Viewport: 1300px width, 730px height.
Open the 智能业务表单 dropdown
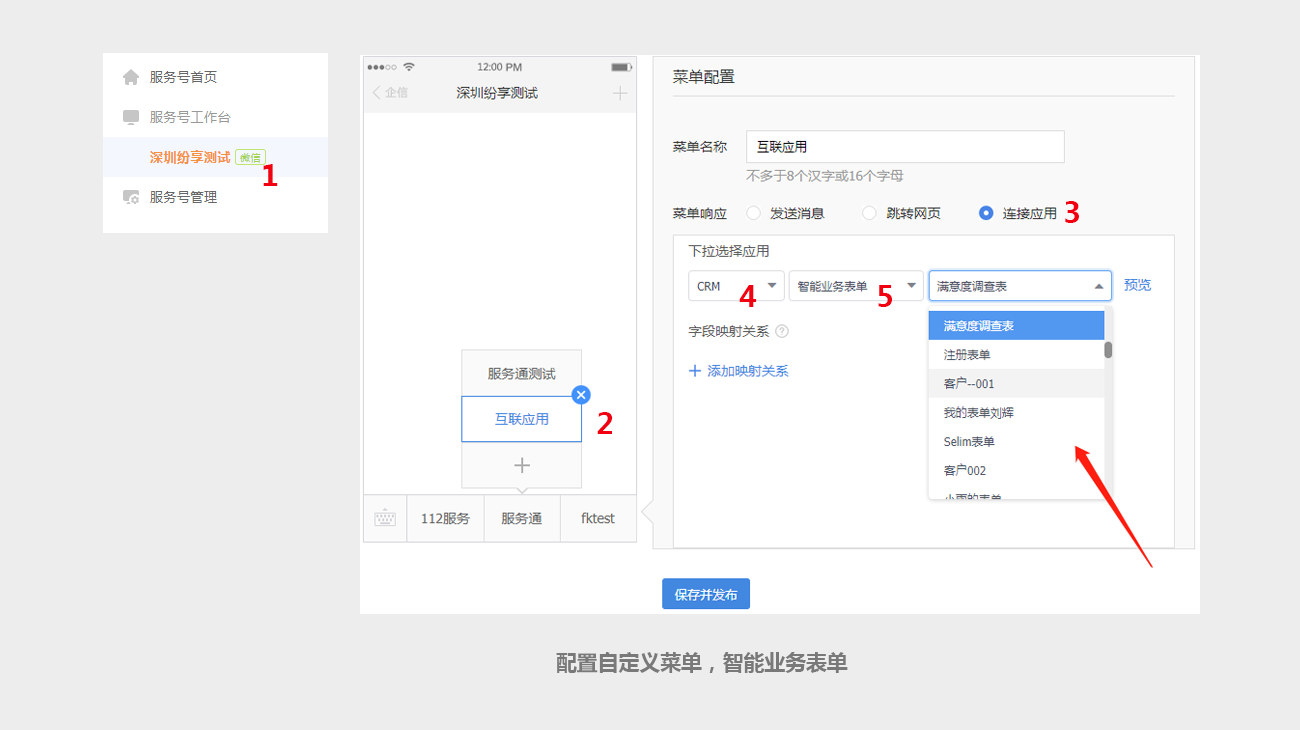(856, 286)
